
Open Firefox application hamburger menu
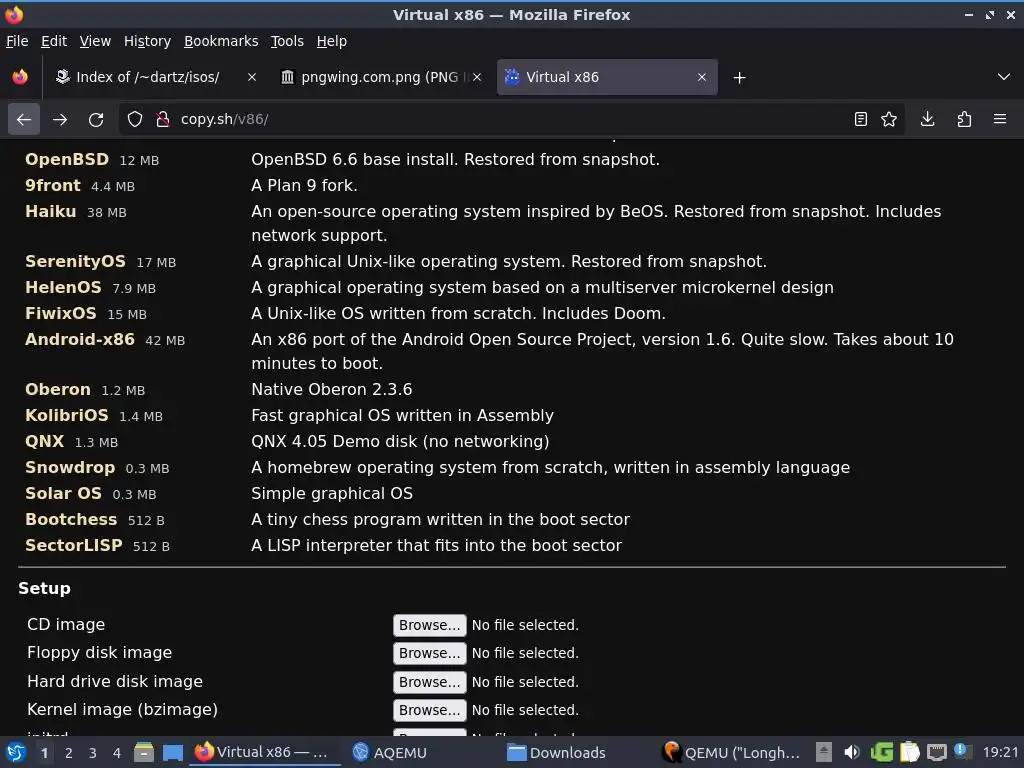point(1000,119)
